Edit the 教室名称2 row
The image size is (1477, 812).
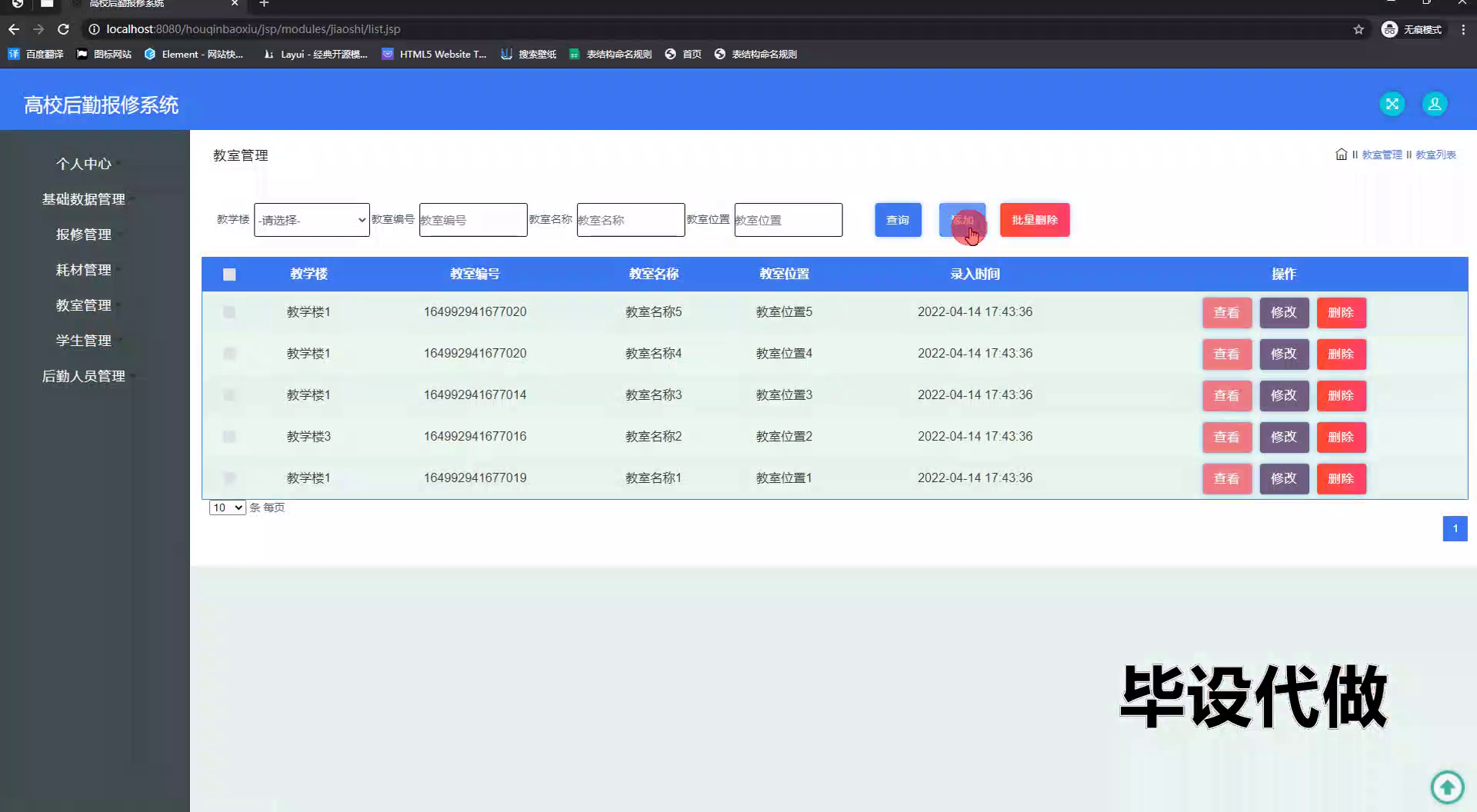[x=1284, y=438]
